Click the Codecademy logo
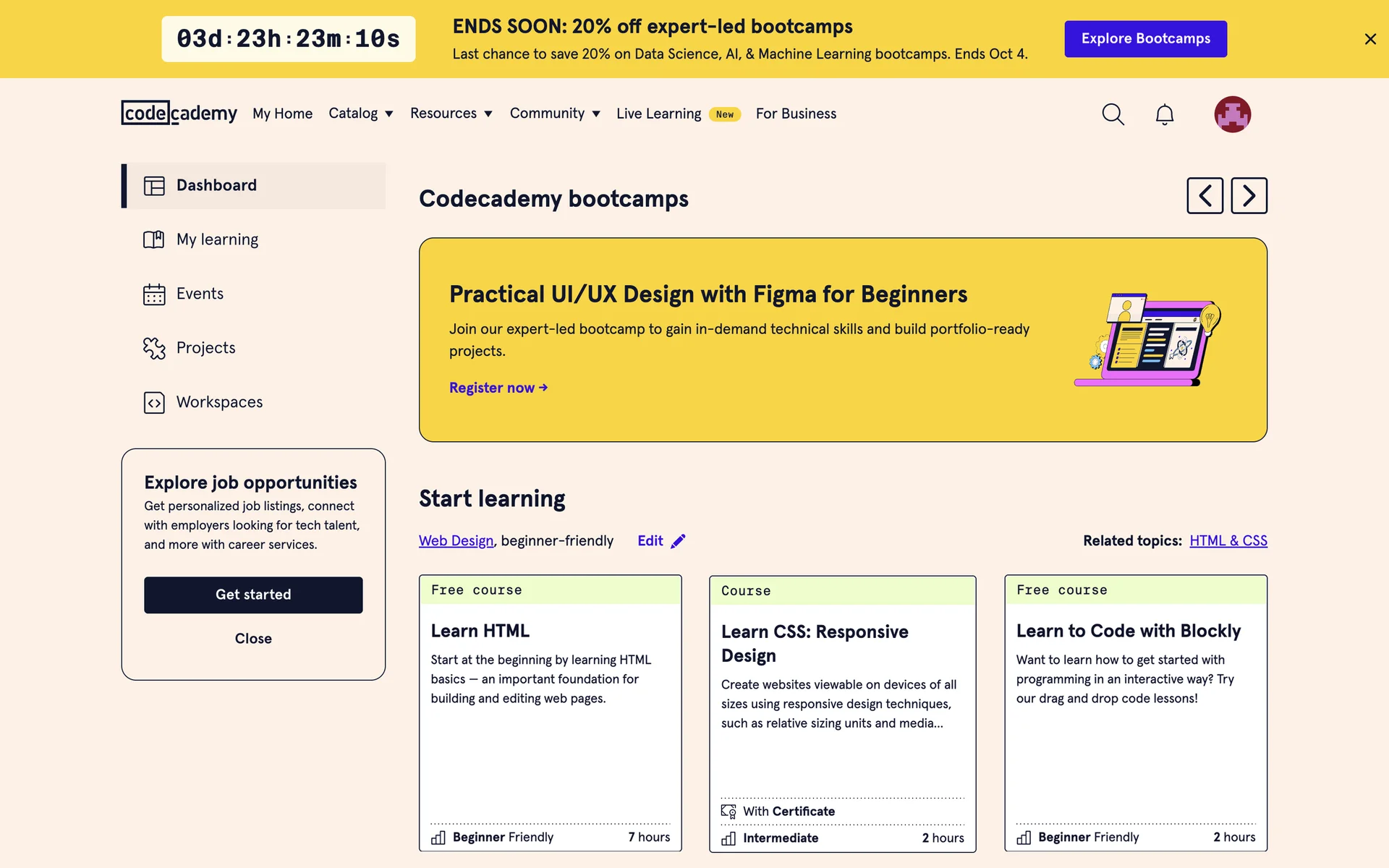This screenshot has height=868, width=1389. [179, 113]
